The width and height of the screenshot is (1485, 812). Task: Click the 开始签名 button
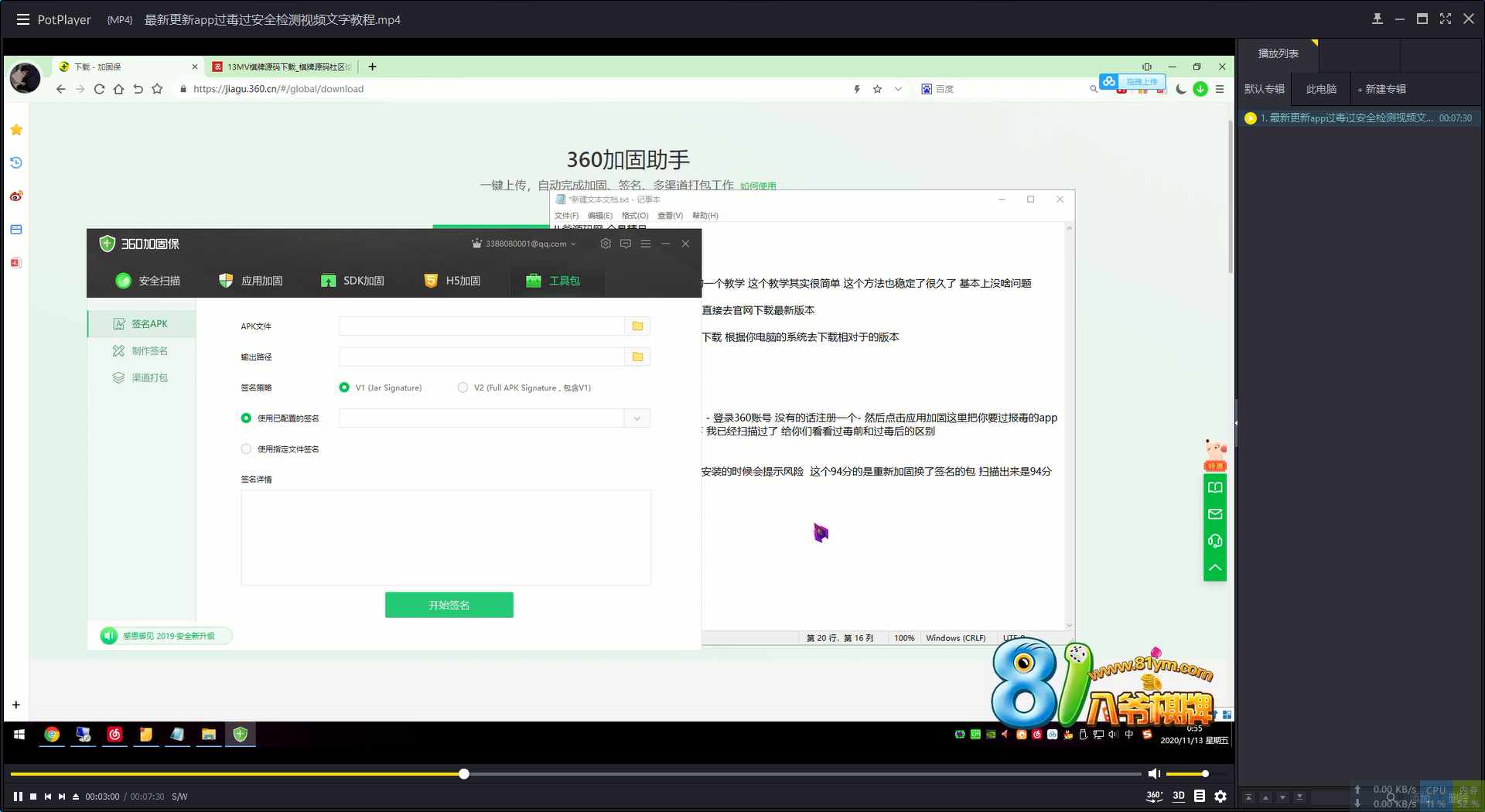449,606
